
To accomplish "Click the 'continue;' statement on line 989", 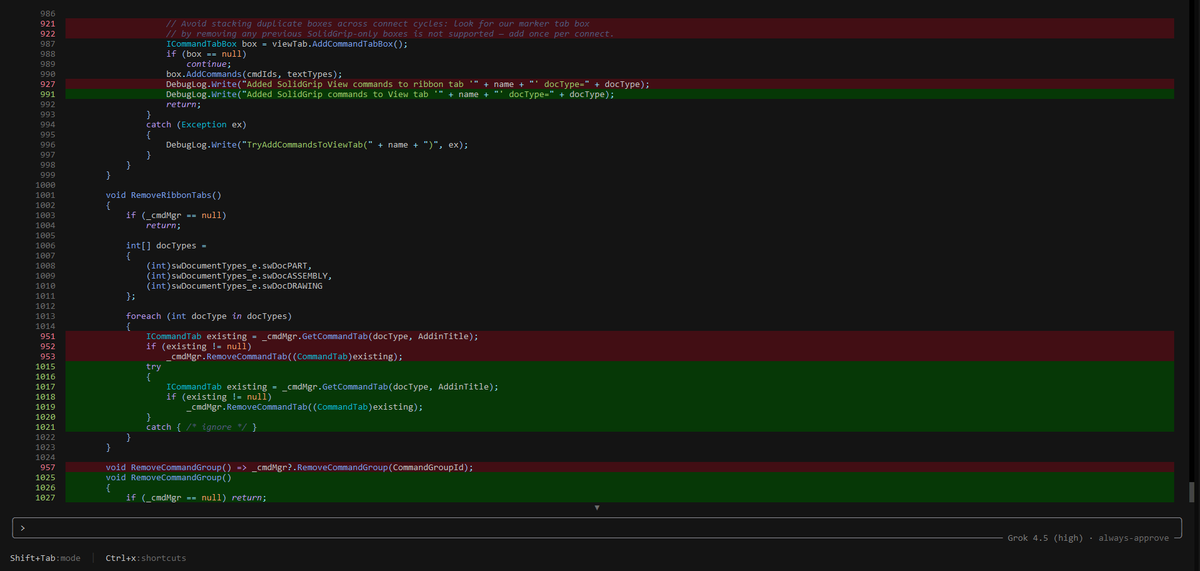I will click(210, 64).
